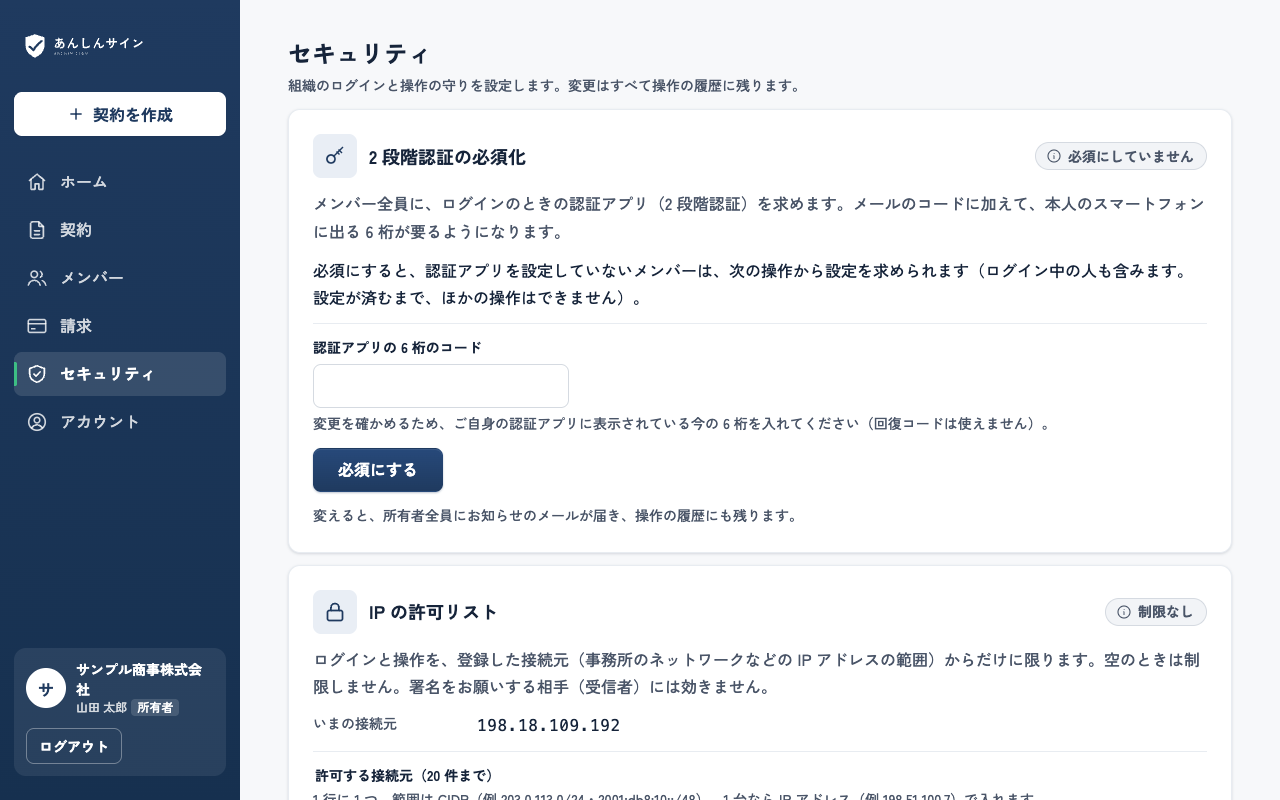Click the セキュリティ shield icon in sidebar
The height and width of the screenshot is (800, 1280).
point(37,374)
